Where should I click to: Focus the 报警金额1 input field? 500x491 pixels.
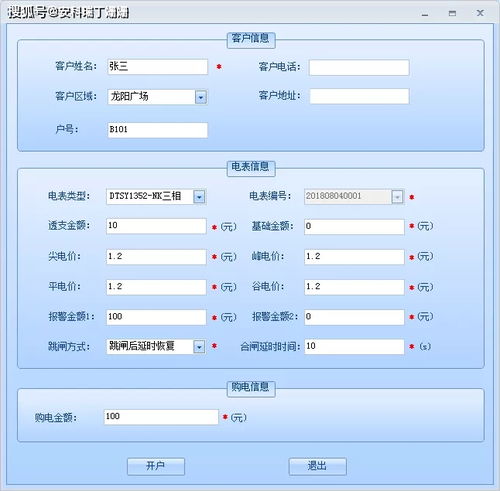(x=156, y=317)
